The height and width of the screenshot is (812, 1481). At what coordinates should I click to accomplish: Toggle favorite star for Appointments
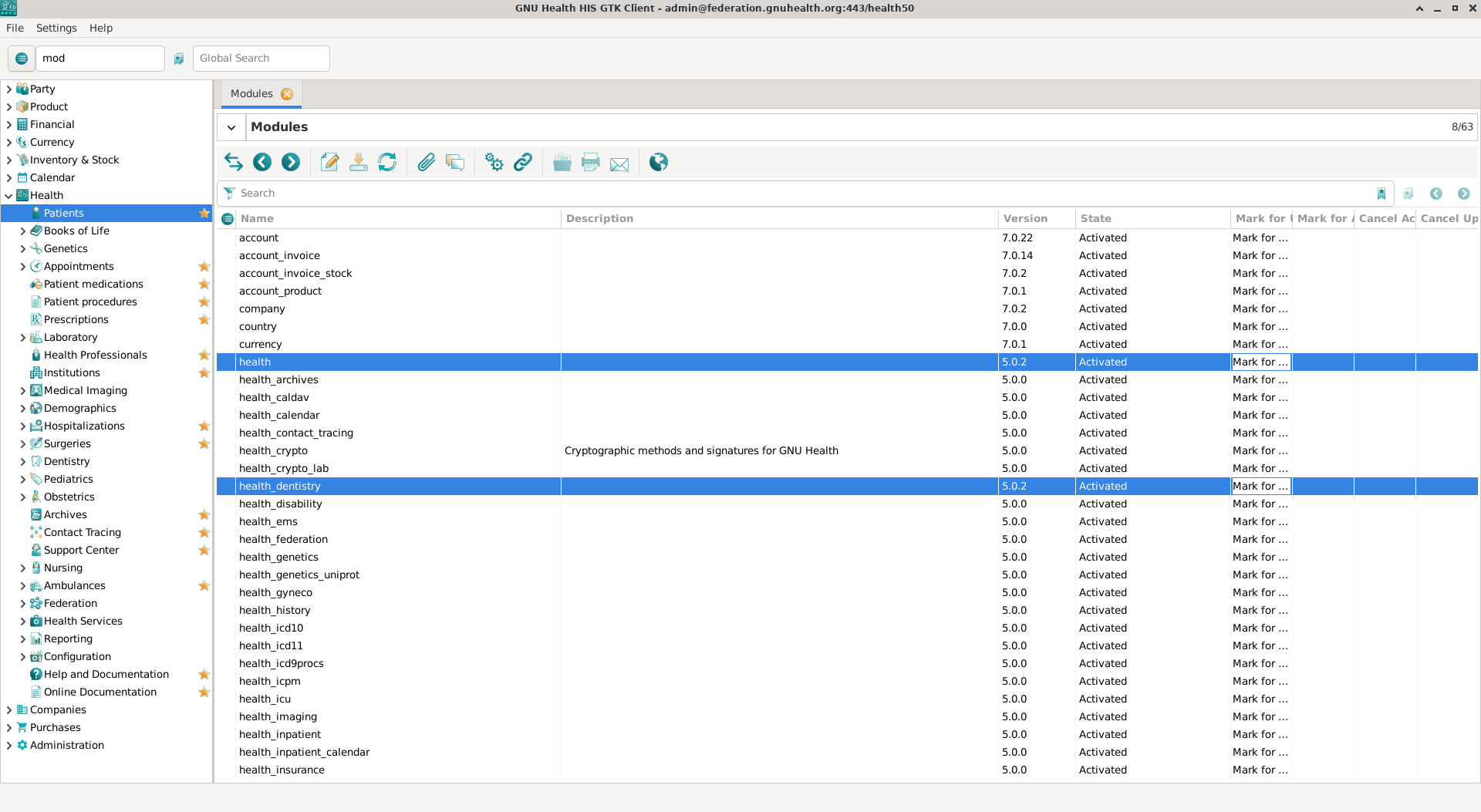[204, 266]
